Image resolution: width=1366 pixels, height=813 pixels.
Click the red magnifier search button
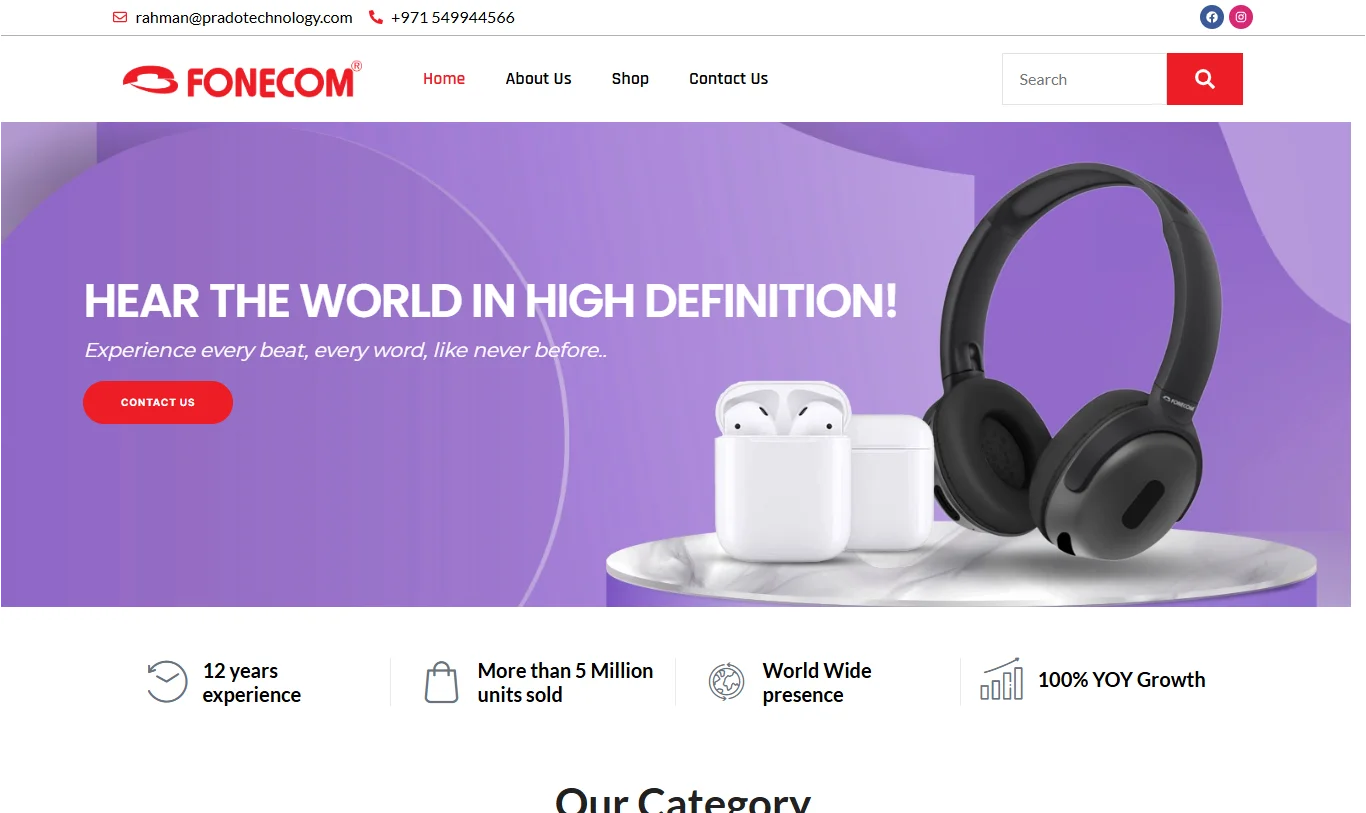tap(1205, 79)
